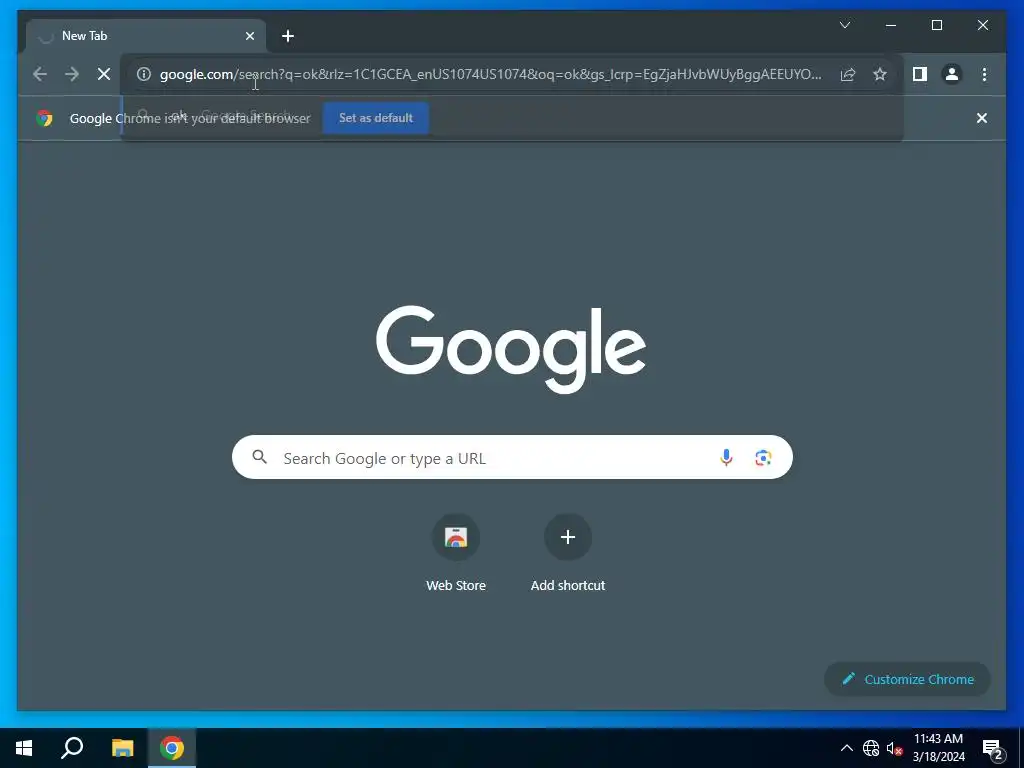Open File Explorer from taskbar
The width and height of the screenshot is (1024, 768).
click(x=122, y=748)
